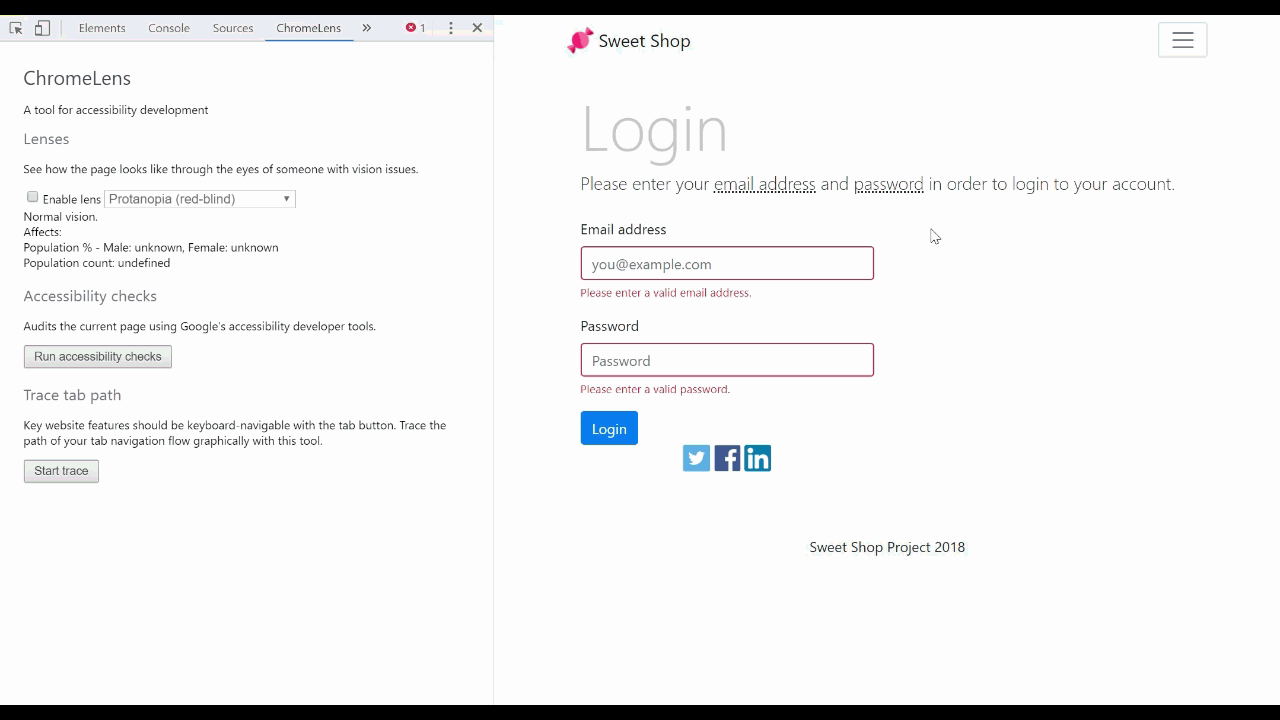Click the Sweet Shop brand name
Screen dimensions: 1280x720
pyautogui.click(x=644, y=41)
